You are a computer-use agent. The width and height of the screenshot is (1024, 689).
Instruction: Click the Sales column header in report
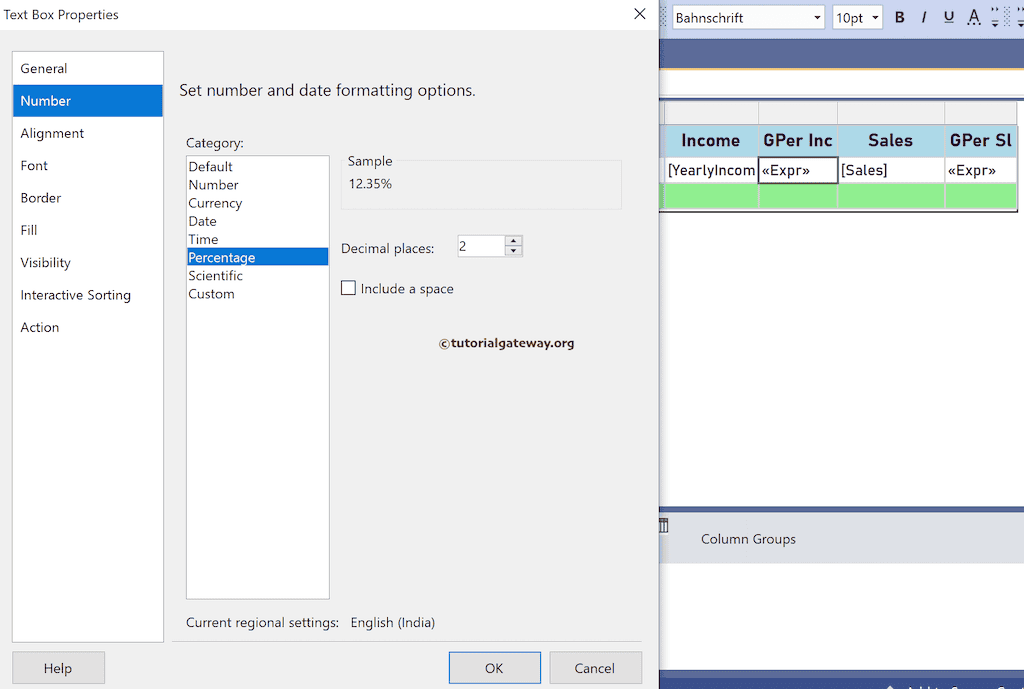coord(891,140)
